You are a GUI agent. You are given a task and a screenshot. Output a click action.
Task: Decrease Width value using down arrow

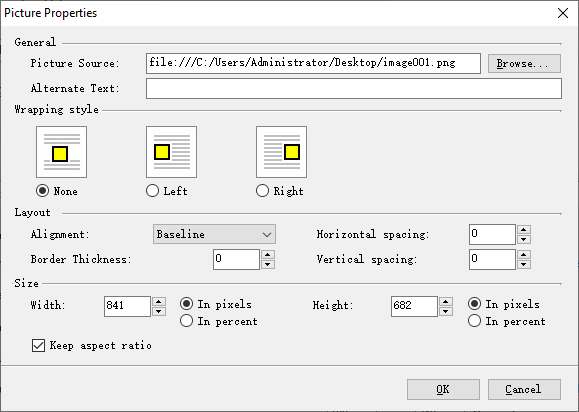click(159, 311)
